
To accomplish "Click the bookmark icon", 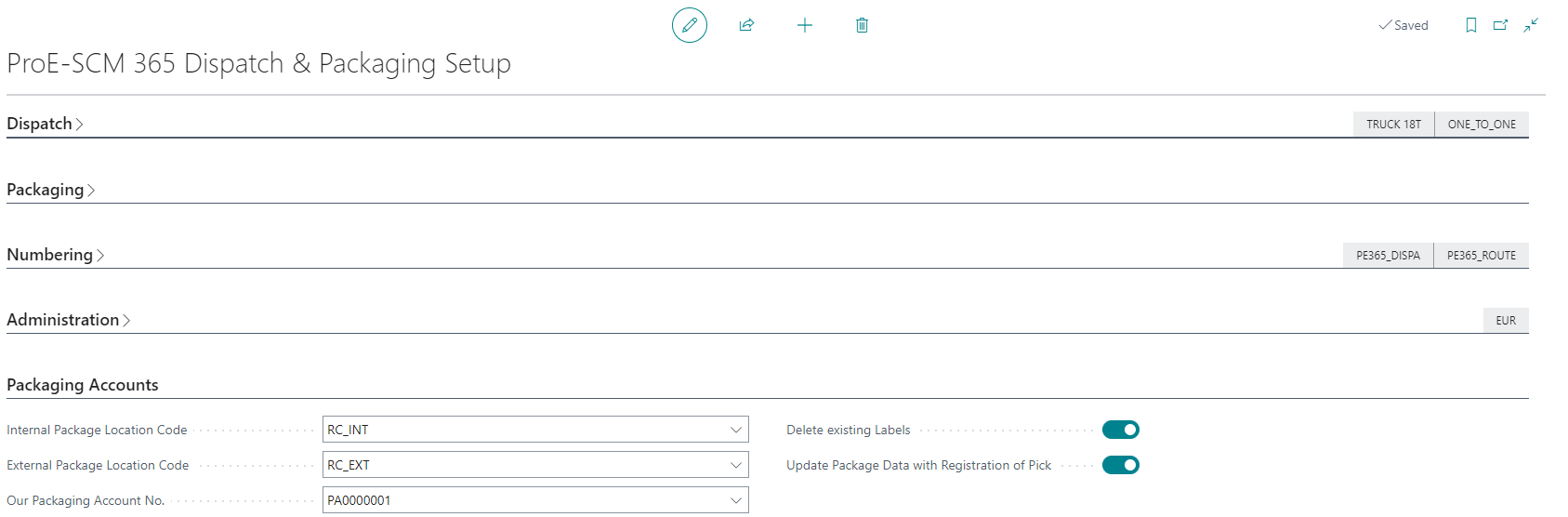I will coord(1471,25).
